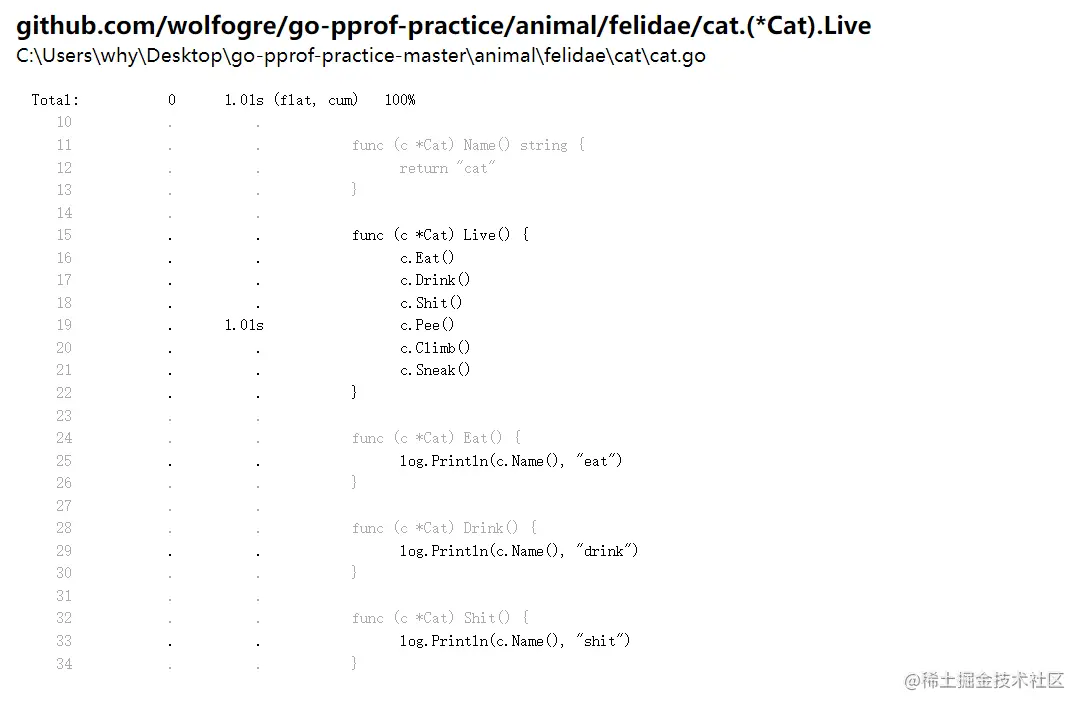Expand the c.Pee() source line
Screen dimensions: 1085x711
(427, 325)
